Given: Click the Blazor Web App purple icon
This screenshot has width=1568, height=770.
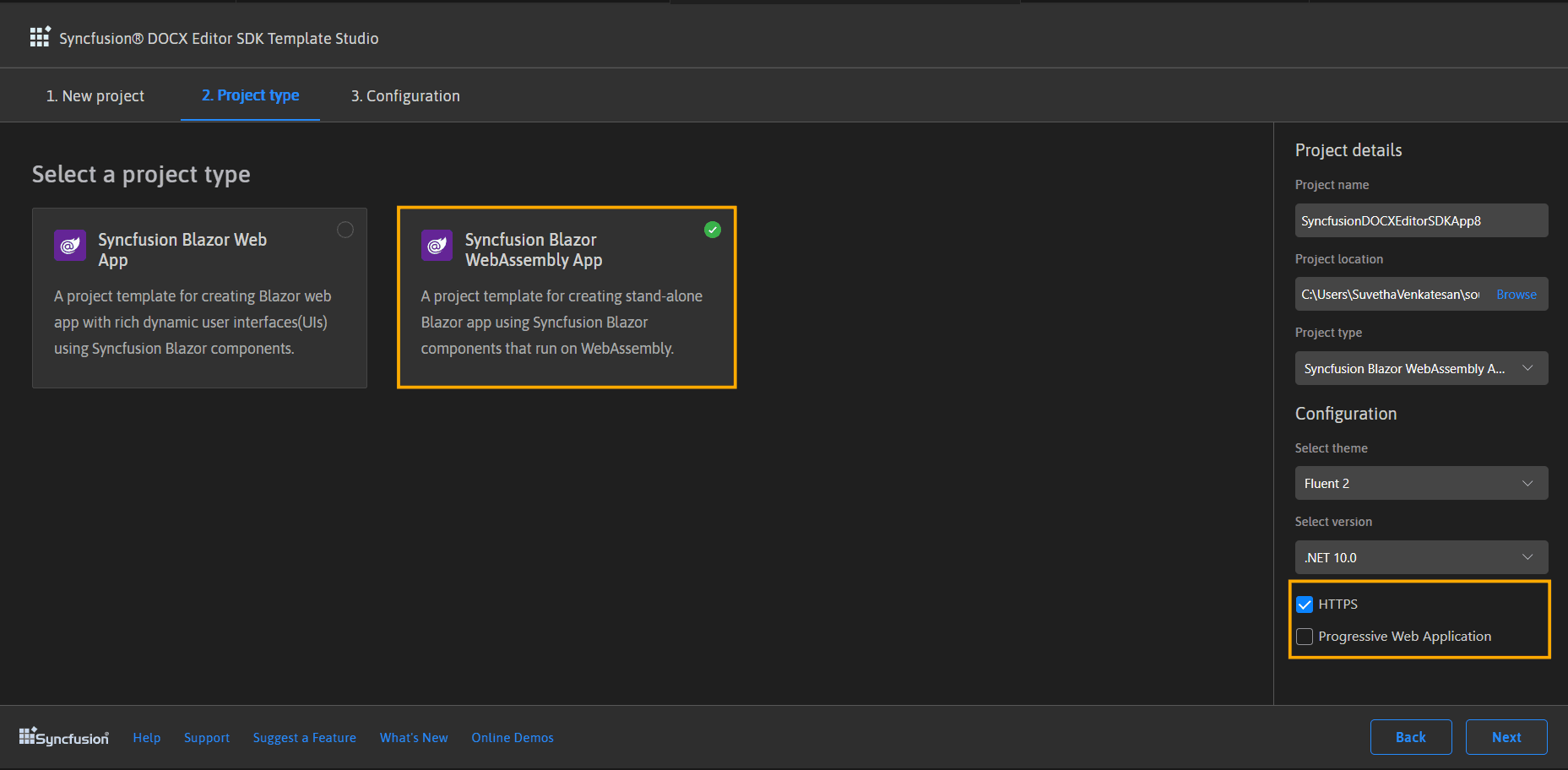Looking at the screenshot, I should tap(69, 246).
